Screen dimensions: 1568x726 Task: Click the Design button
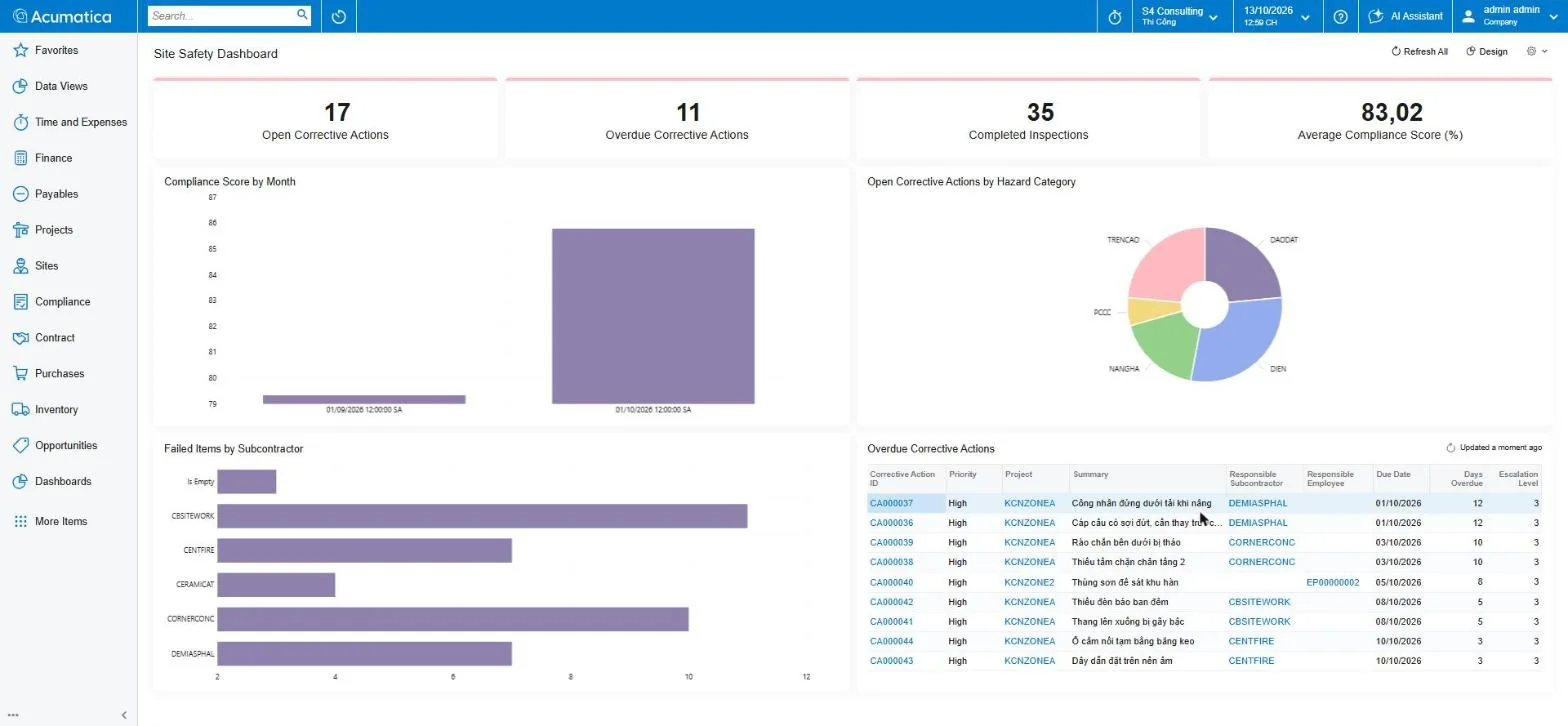(1487, 51)
